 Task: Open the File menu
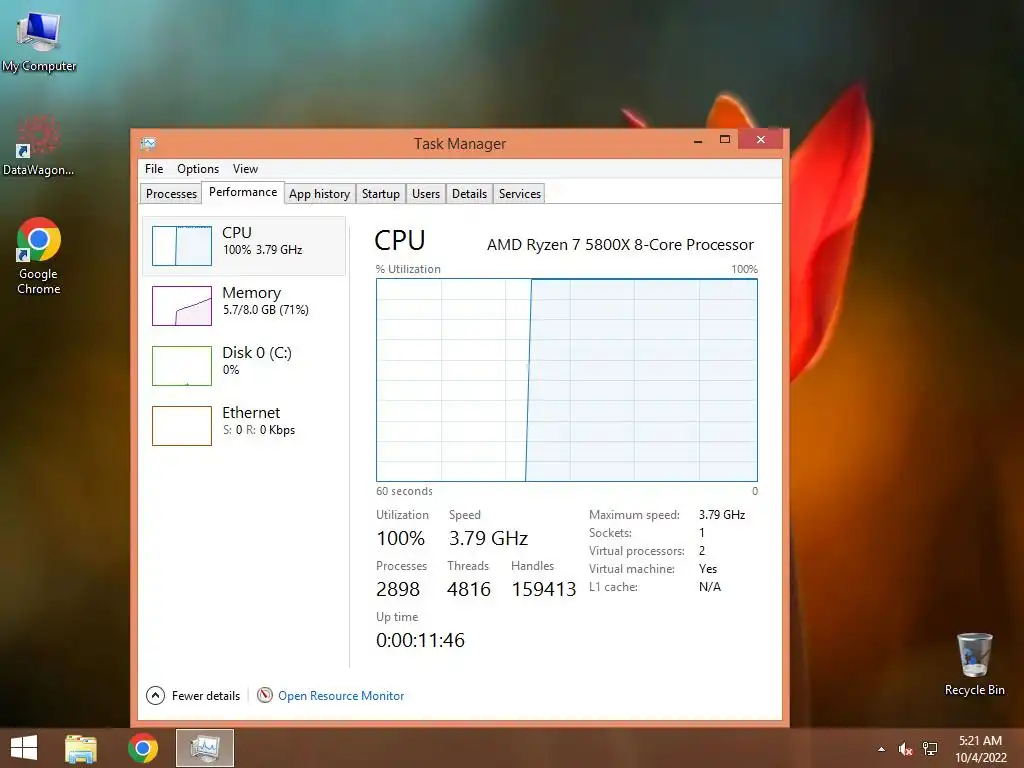click(154, 168)
